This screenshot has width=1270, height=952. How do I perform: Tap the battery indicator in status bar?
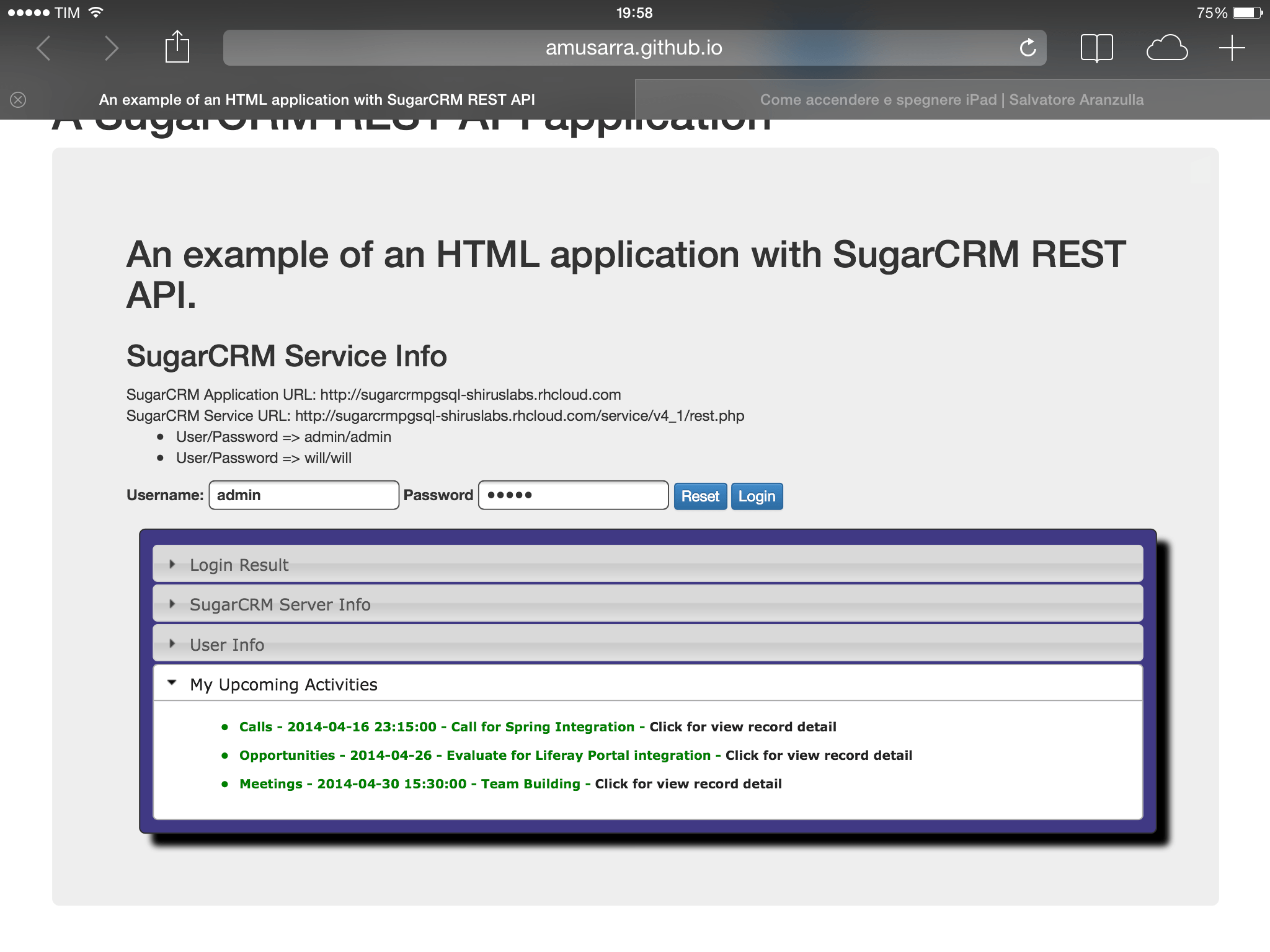(1248, 12)
